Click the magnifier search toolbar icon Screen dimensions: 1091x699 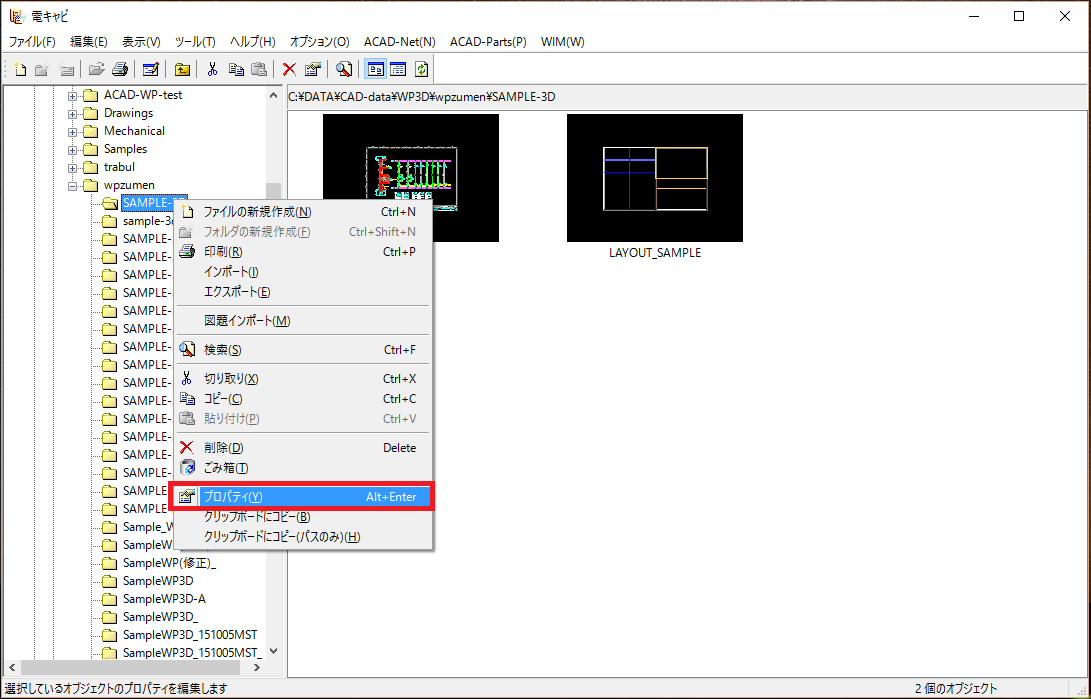[x=343, y=69]
